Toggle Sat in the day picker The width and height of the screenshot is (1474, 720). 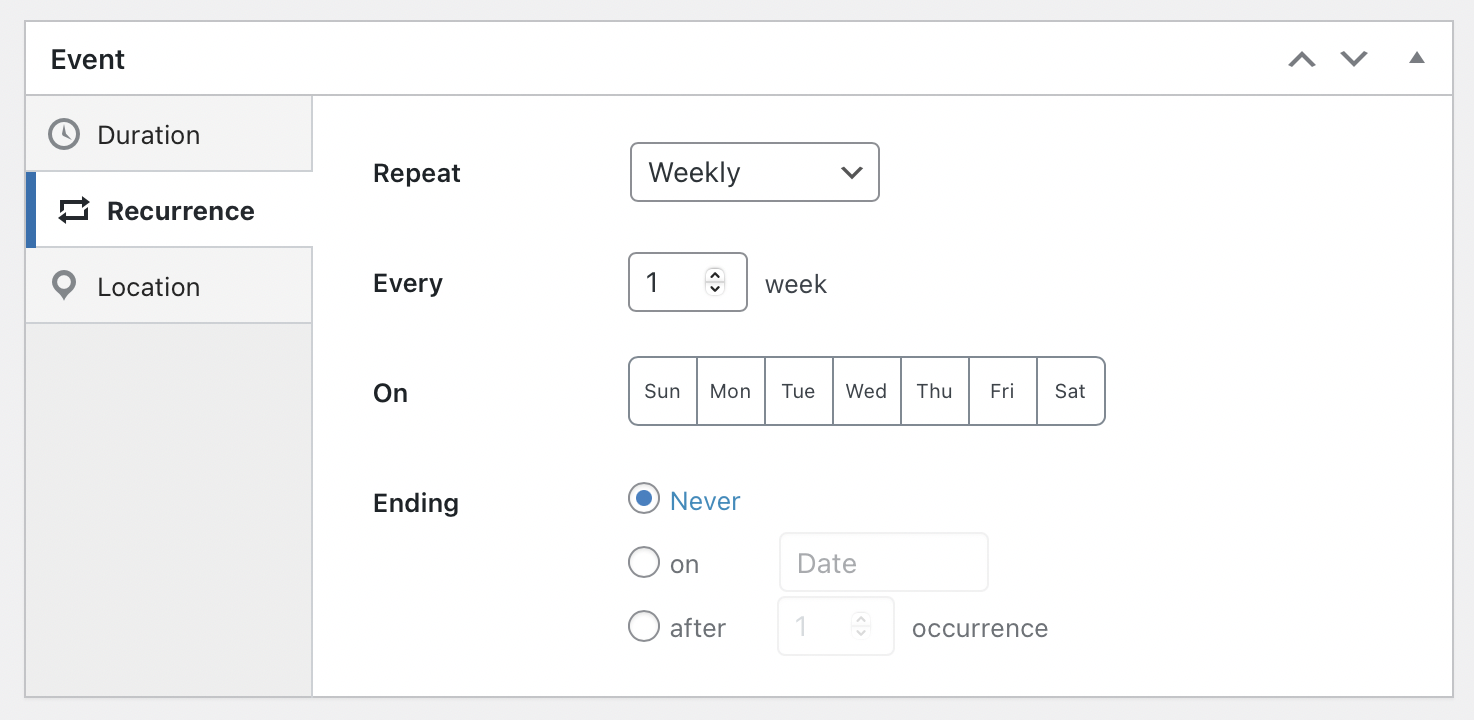(1070, 391)
